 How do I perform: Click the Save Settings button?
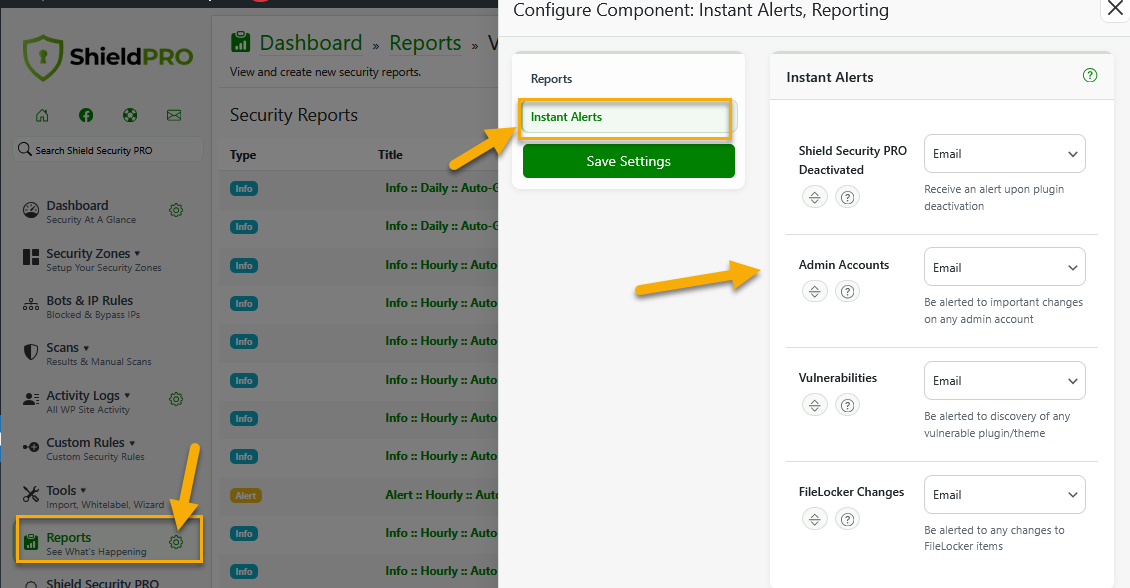(628, 161)
